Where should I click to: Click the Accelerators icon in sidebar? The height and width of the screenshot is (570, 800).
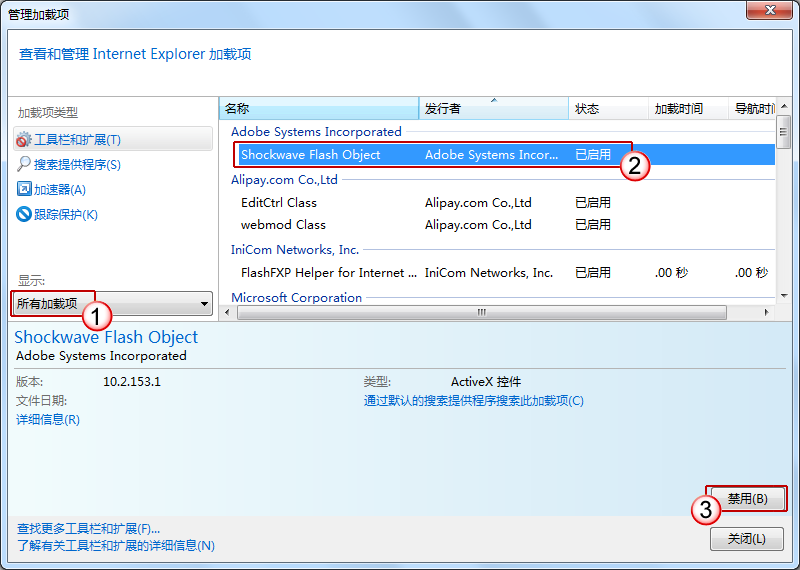[x=25, y=189]
